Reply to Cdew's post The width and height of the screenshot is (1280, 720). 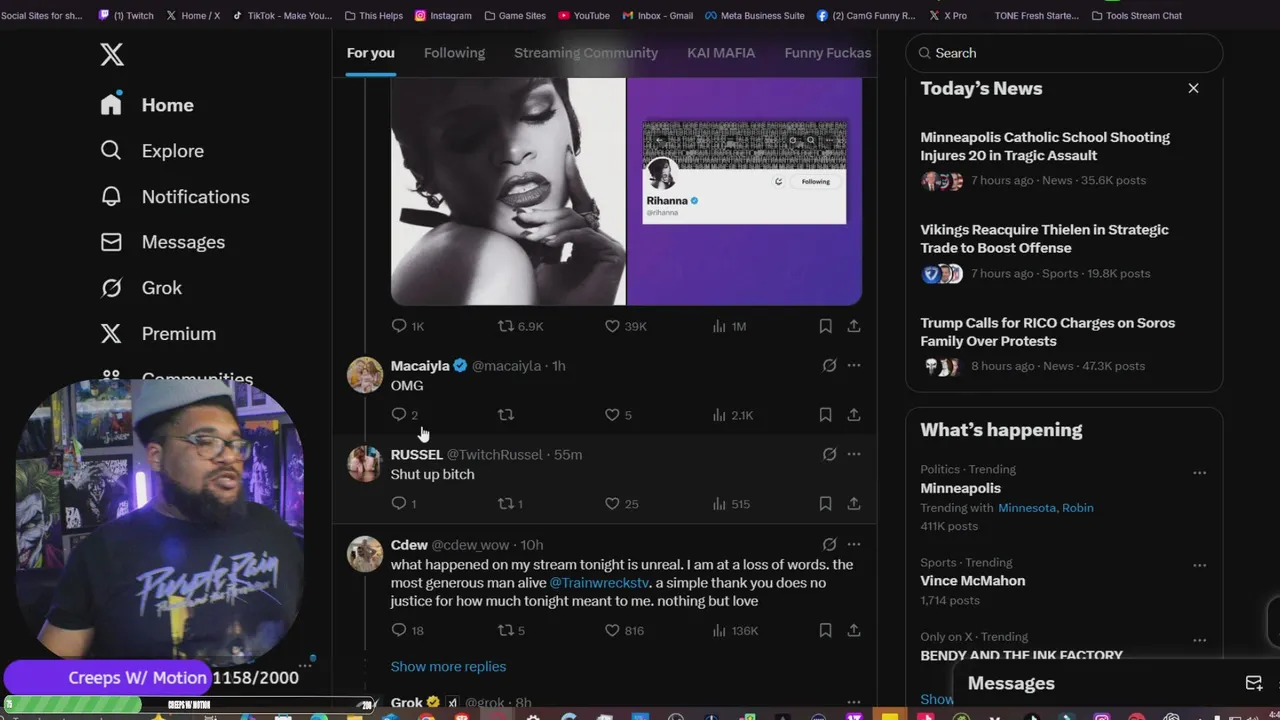[x=408, y=630]
